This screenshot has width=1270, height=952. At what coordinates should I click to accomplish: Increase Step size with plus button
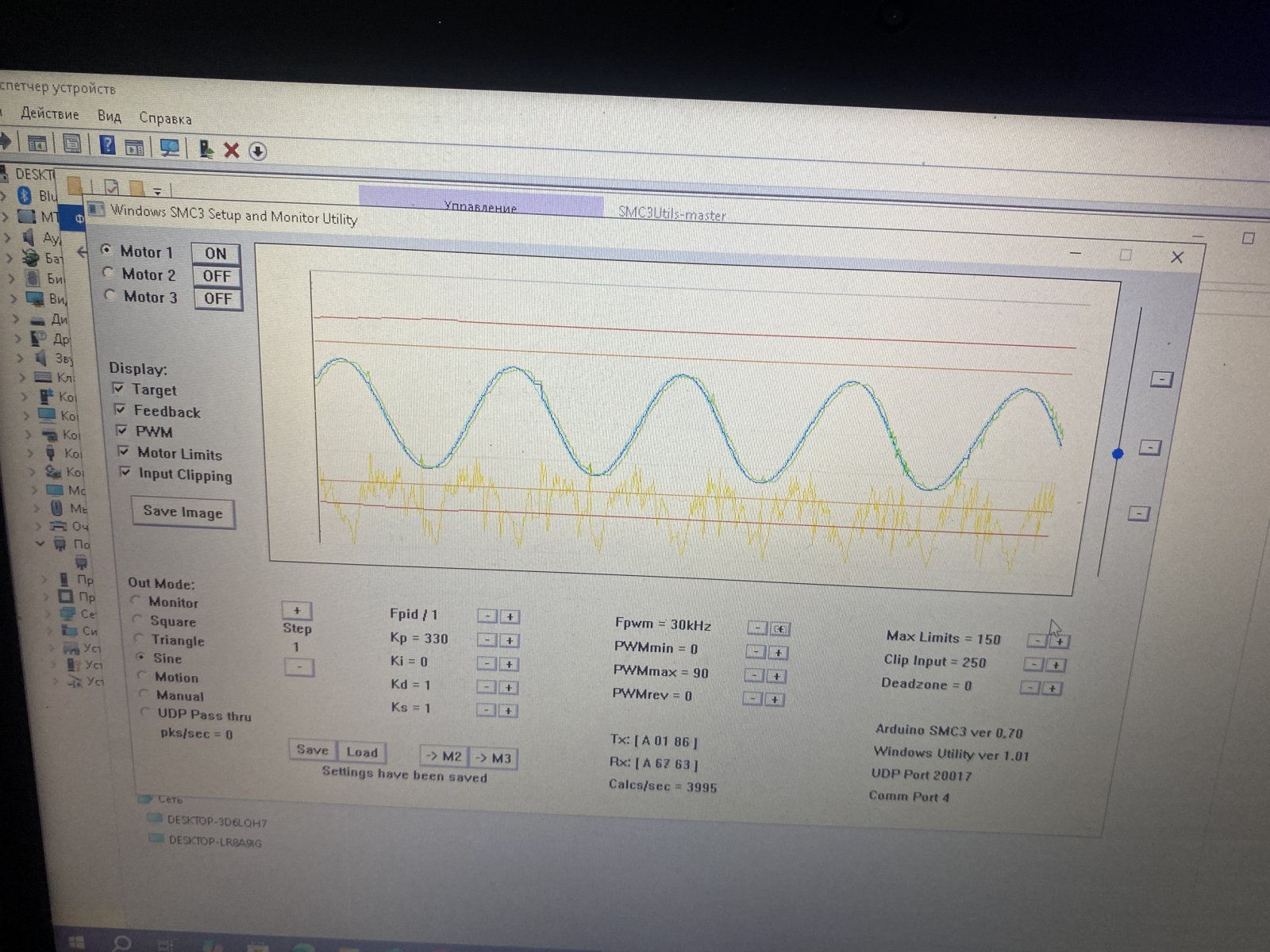pos(297,610)
